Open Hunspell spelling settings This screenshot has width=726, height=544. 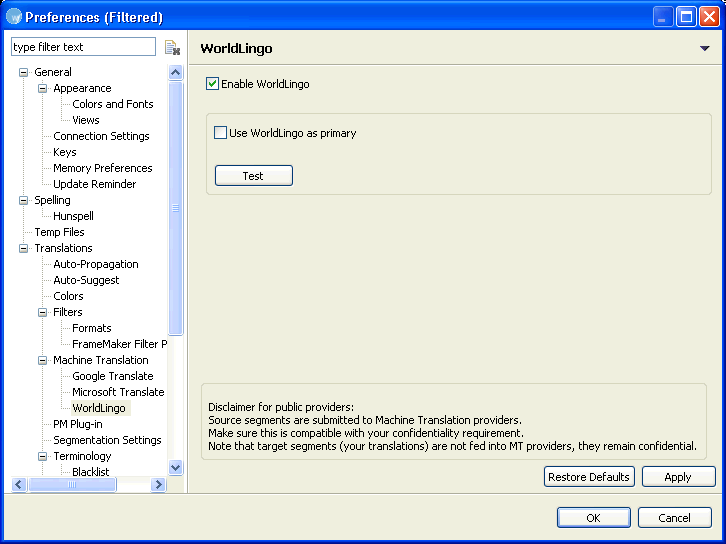coord(73,216)
